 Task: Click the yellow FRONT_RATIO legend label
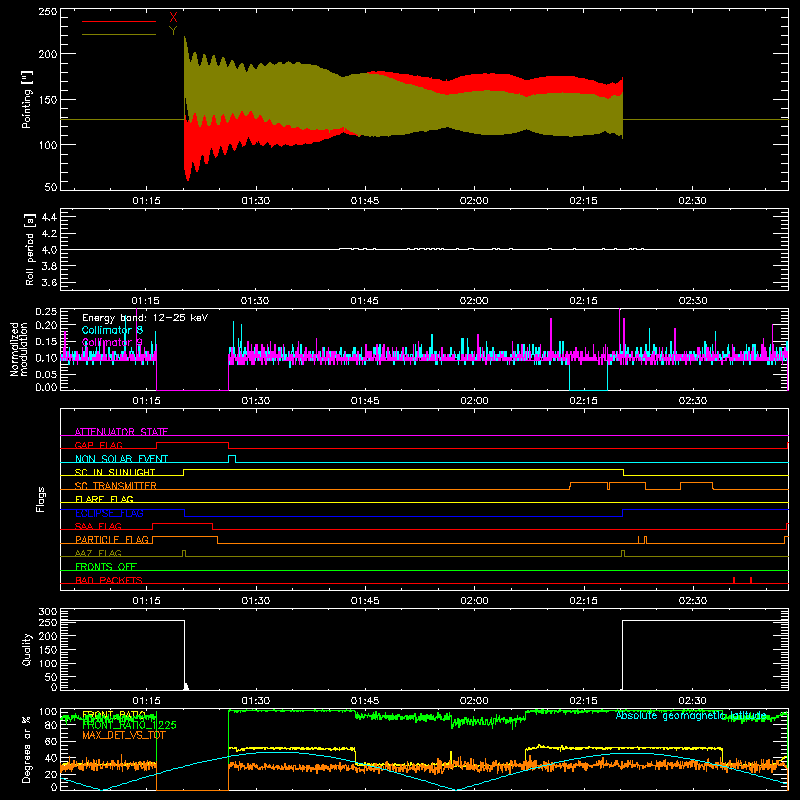point(114,715)
